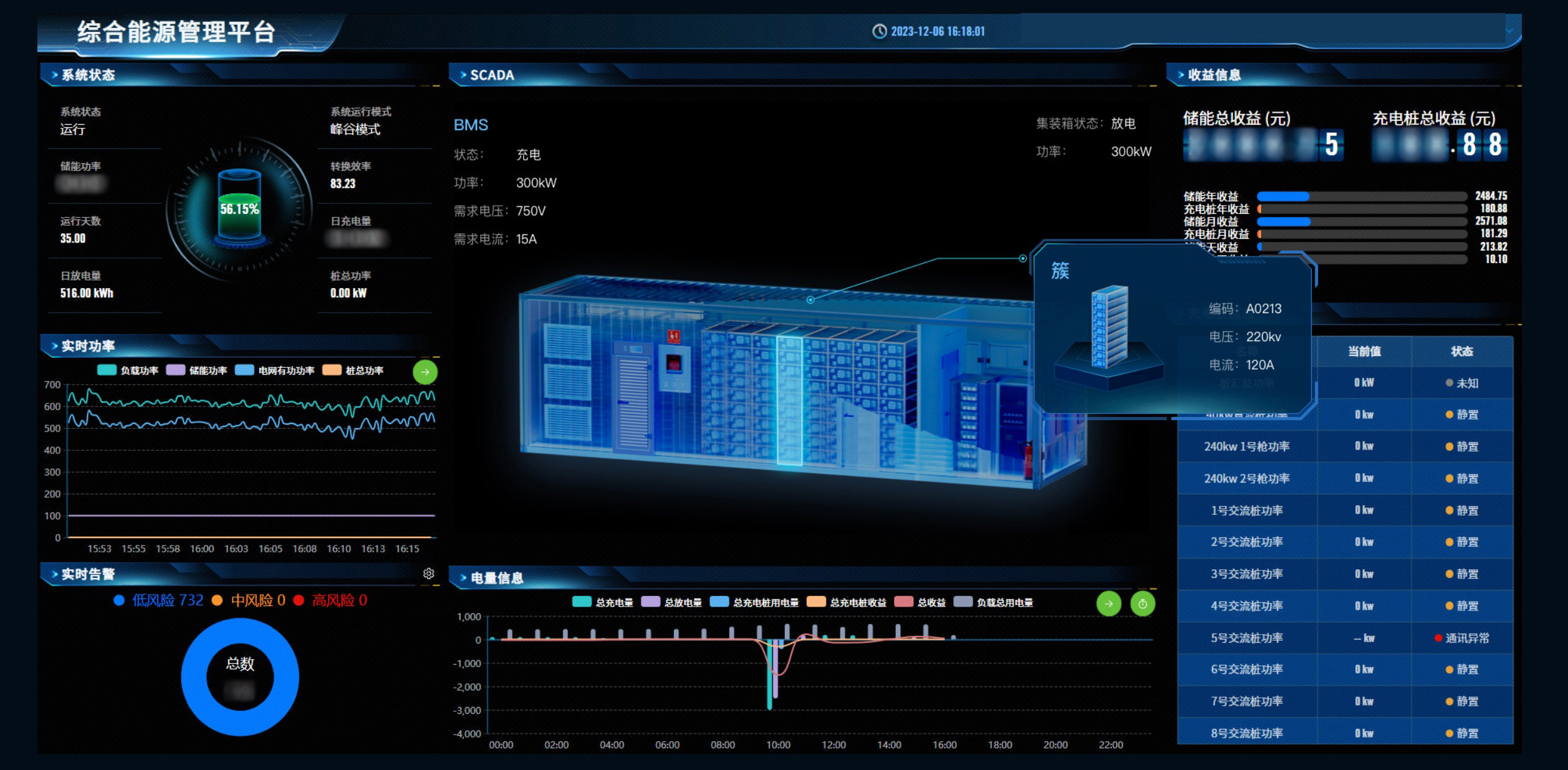Click the hotspot marker on container roof

[x=810, y=300]
